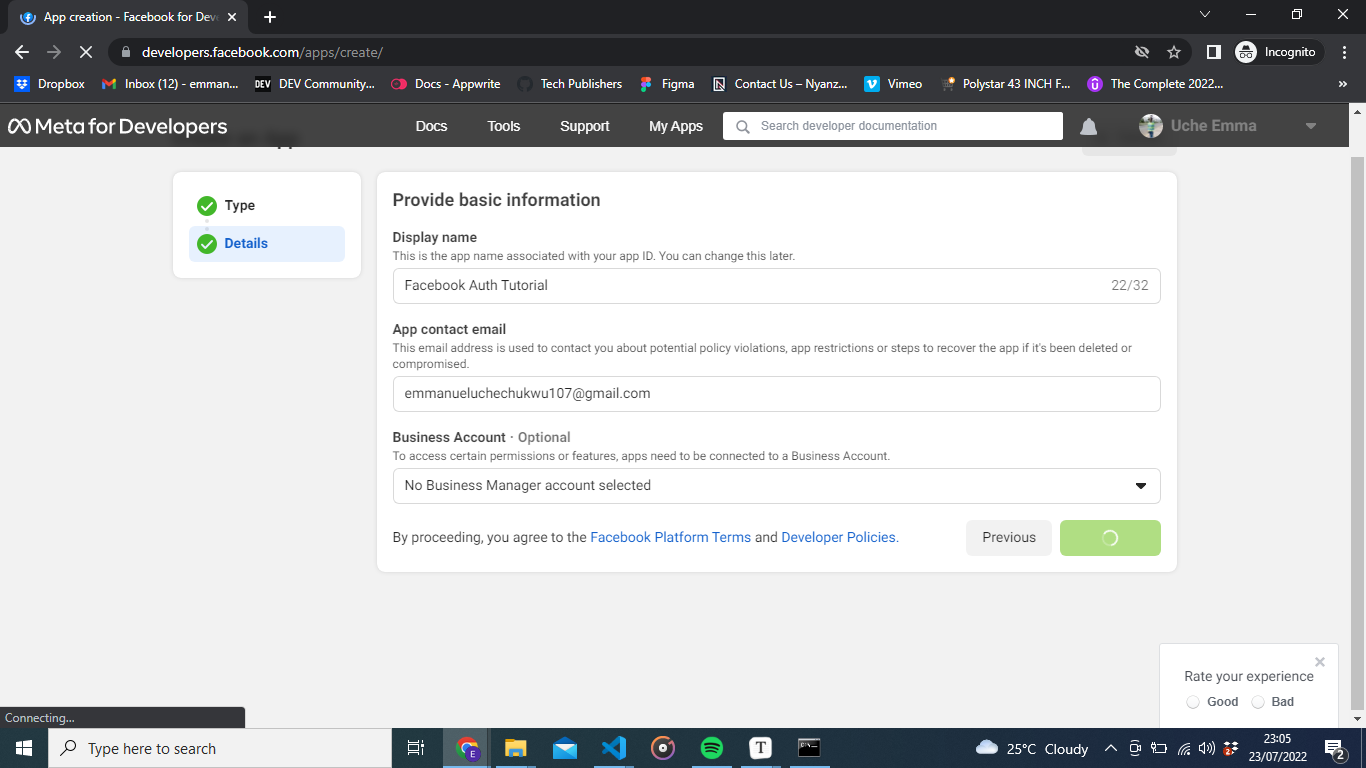Screen dimensions: 1366x768
Task: Click the Incognito indicator
Action: 1277,52
